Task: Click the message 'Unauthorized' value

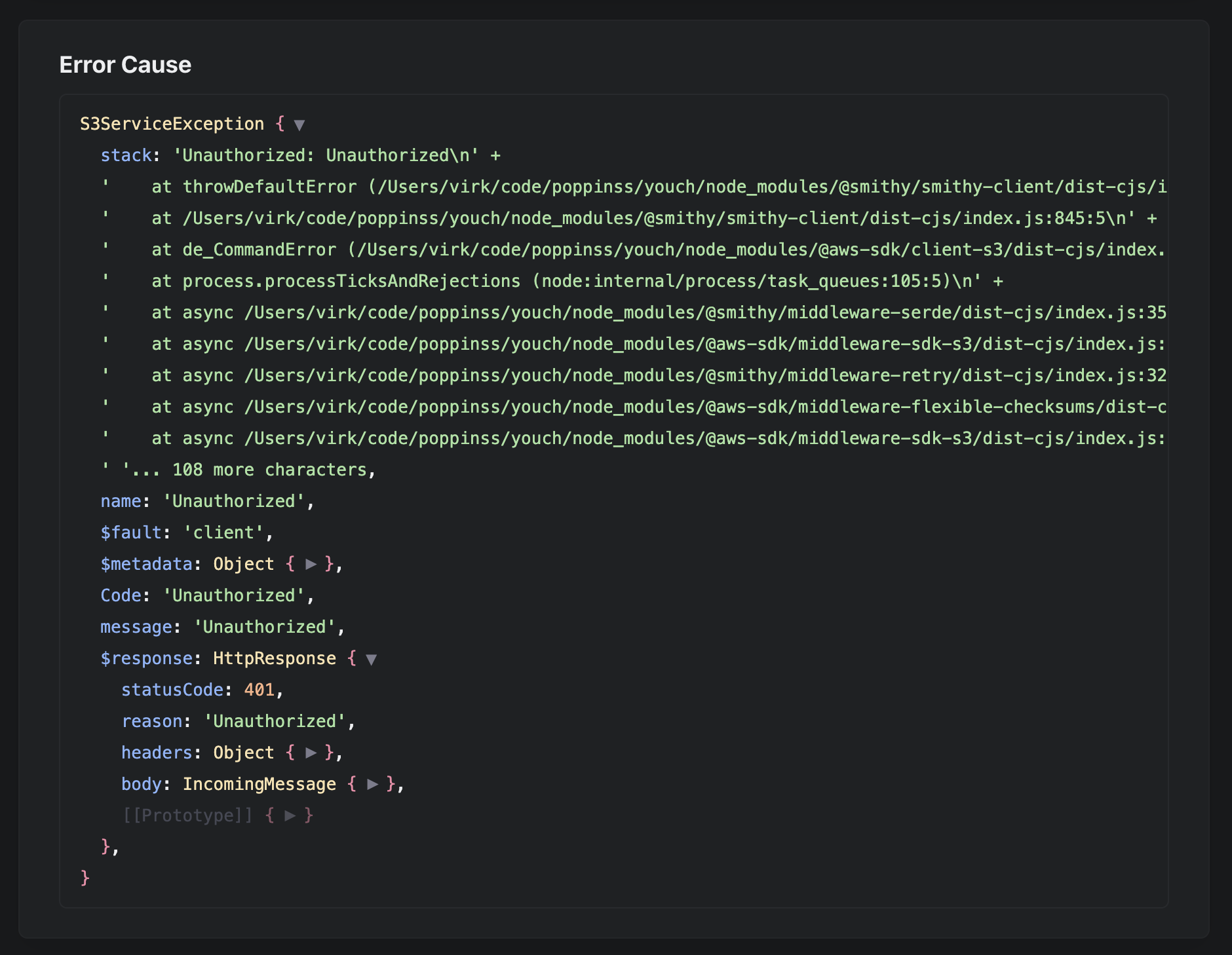Action: pos(265,627)
